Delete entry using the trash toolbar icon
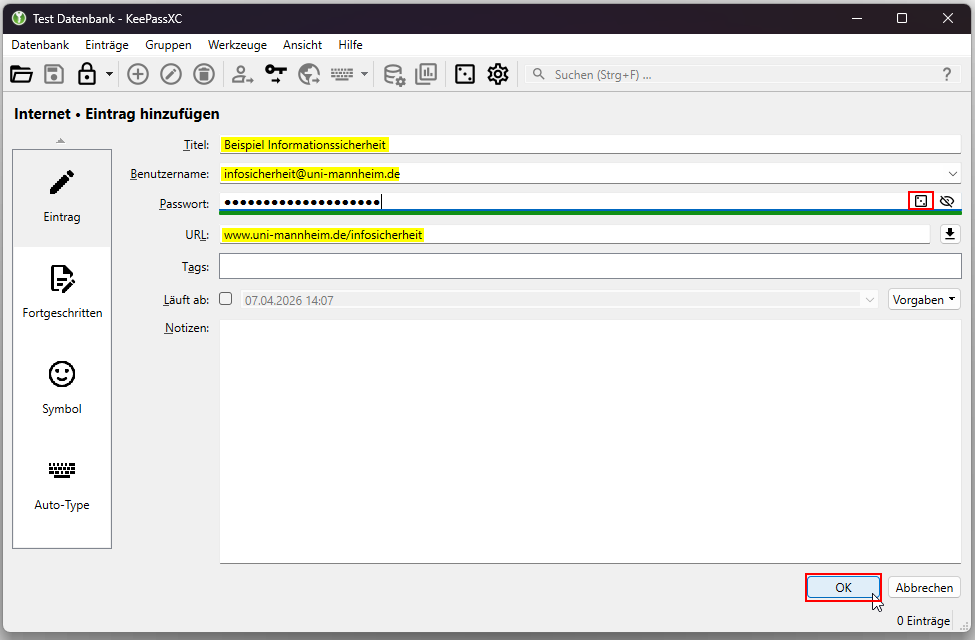The height and width of the screenshot is (640, 975). click(204, 75)
